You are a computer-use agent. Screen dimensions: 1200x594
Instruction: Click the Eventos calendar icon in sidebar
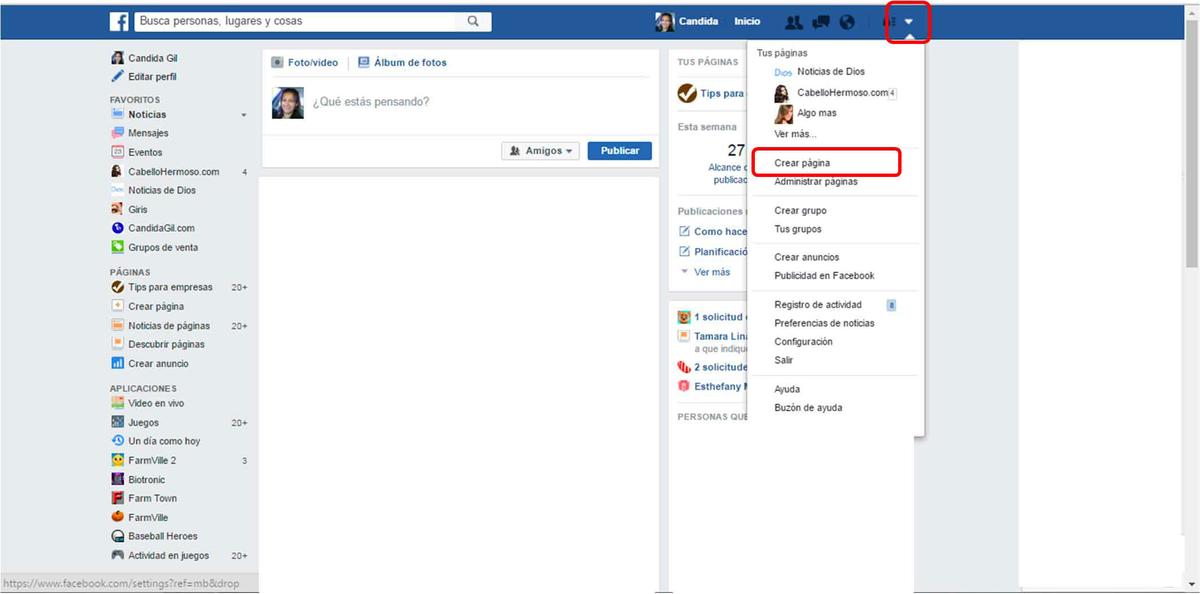tap(117, 152)
